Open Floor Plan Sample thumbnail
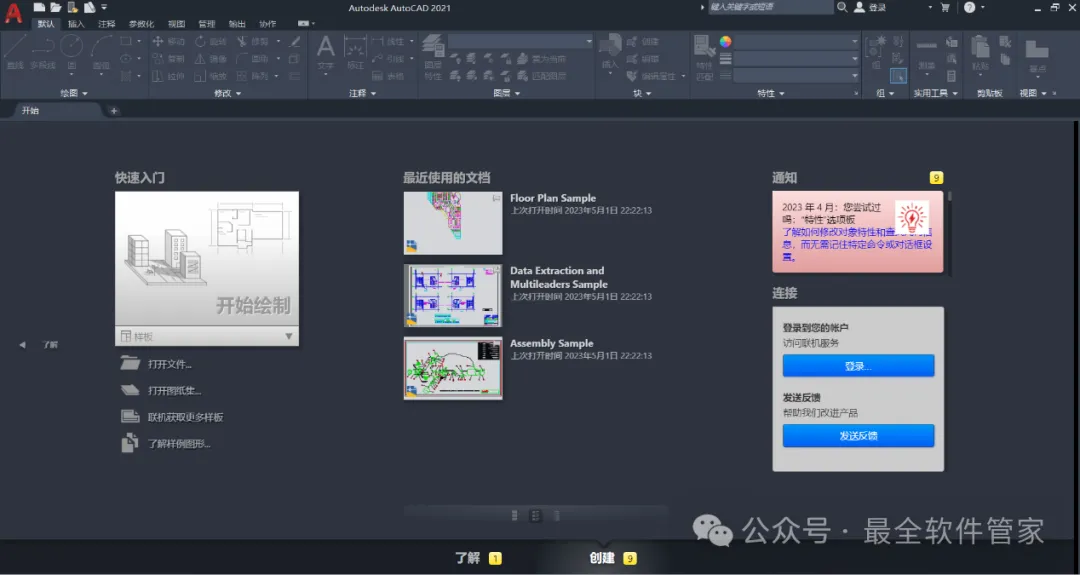Screen dimensions: 1080x575 [x=453, y=223]
